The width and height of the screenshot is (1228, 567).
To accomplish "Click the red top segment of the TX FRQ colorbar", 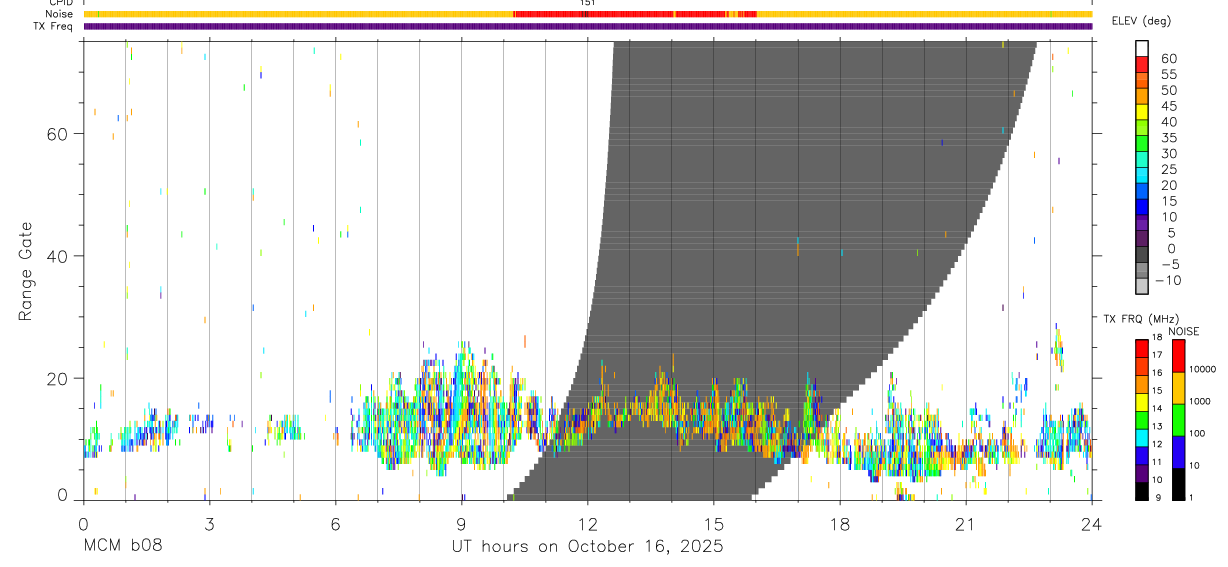I will (1141, 346).
